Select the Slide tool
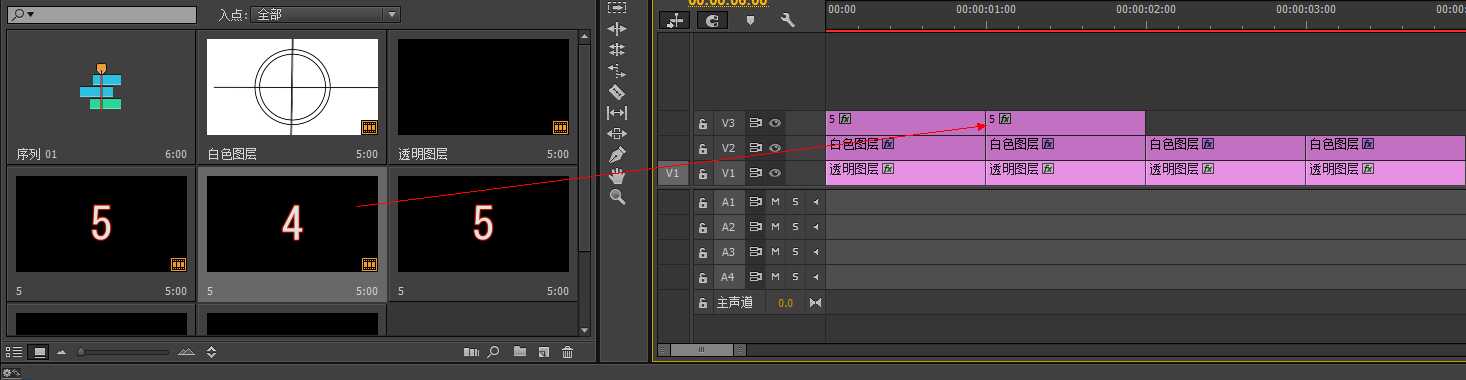 click(x=617, y=134)
